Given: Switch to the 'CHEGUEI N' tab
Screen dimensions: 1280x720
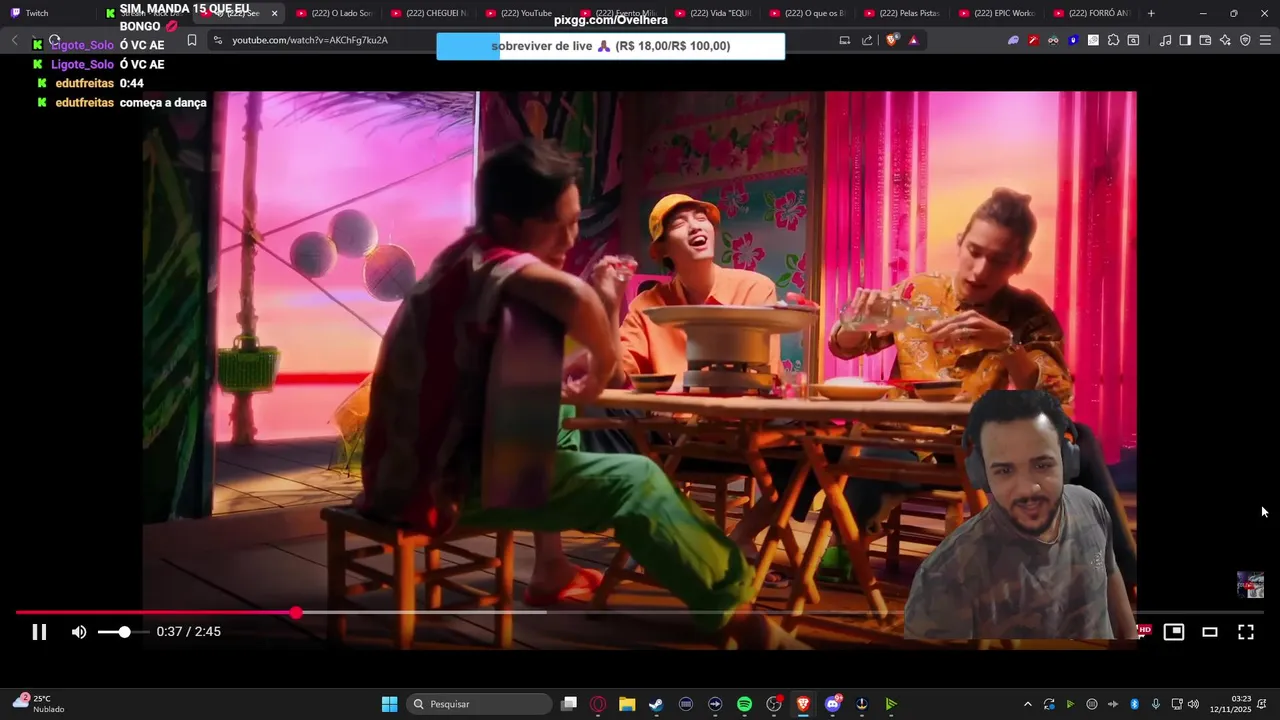Looking at the screenshot, I should pyautogui.click(x=429, y=13).
